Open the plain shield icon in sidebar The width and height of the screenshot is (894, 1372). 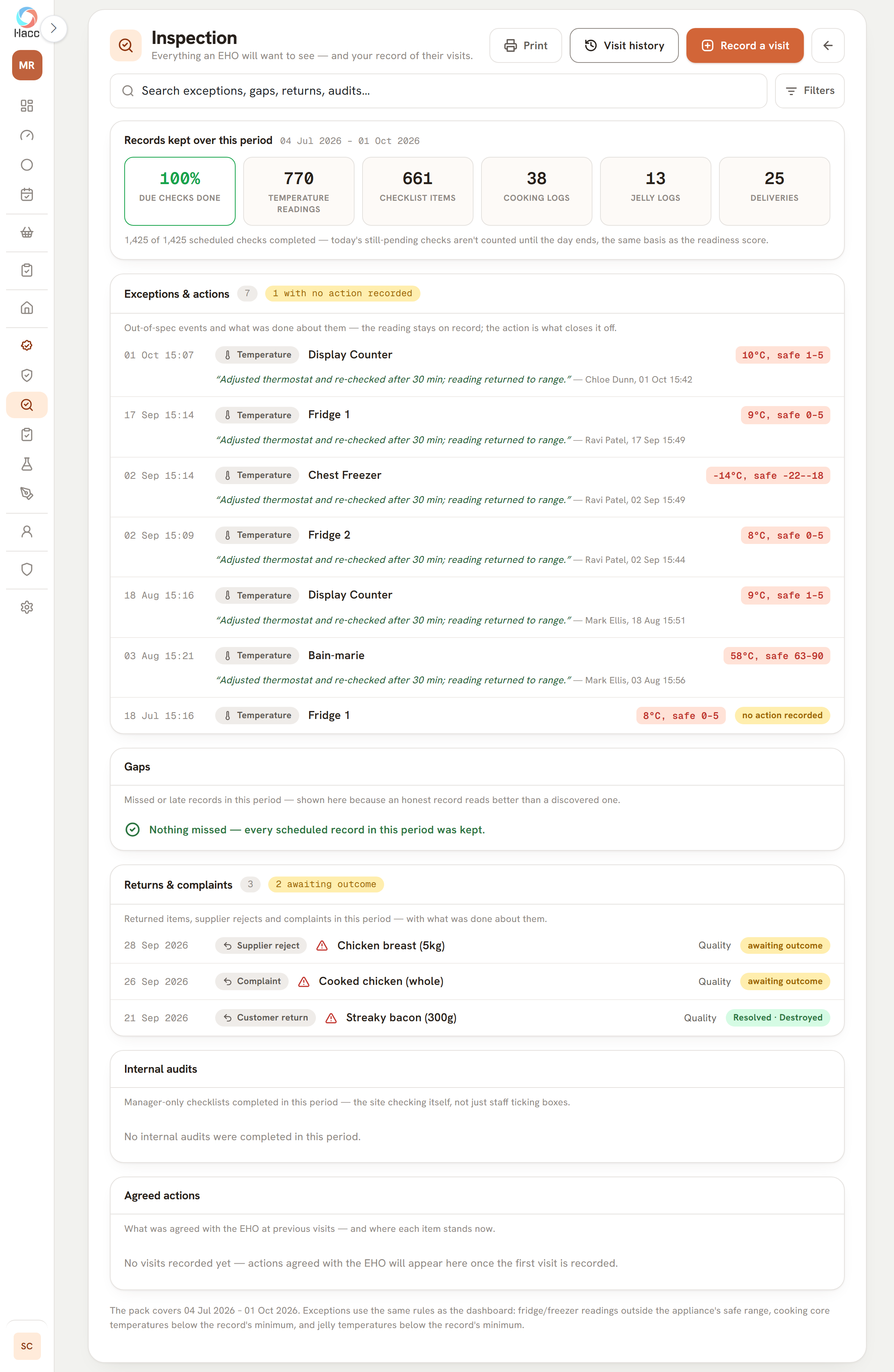pos(27,570)
